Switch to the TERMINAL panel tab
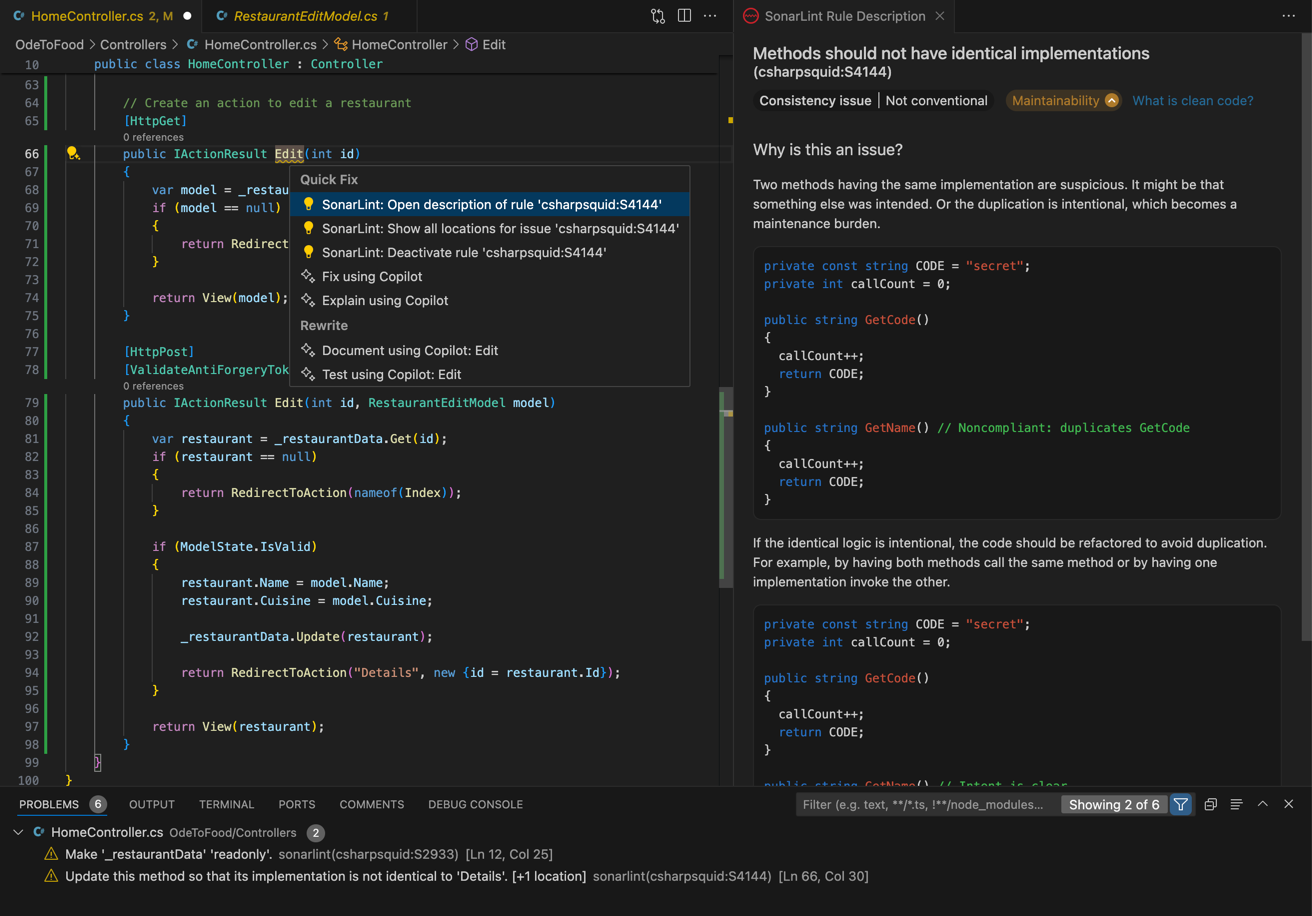Viewport: 1312px width, 916px height. [x=226, y=804]
